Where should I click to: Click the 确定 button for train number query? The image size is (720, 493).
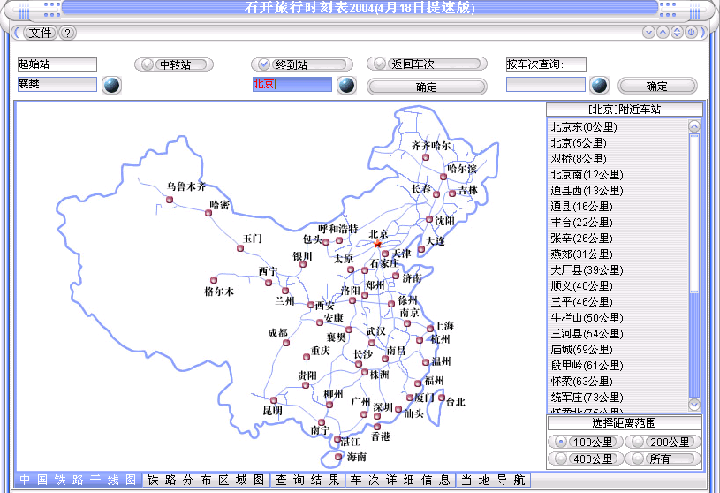[657, 86]
